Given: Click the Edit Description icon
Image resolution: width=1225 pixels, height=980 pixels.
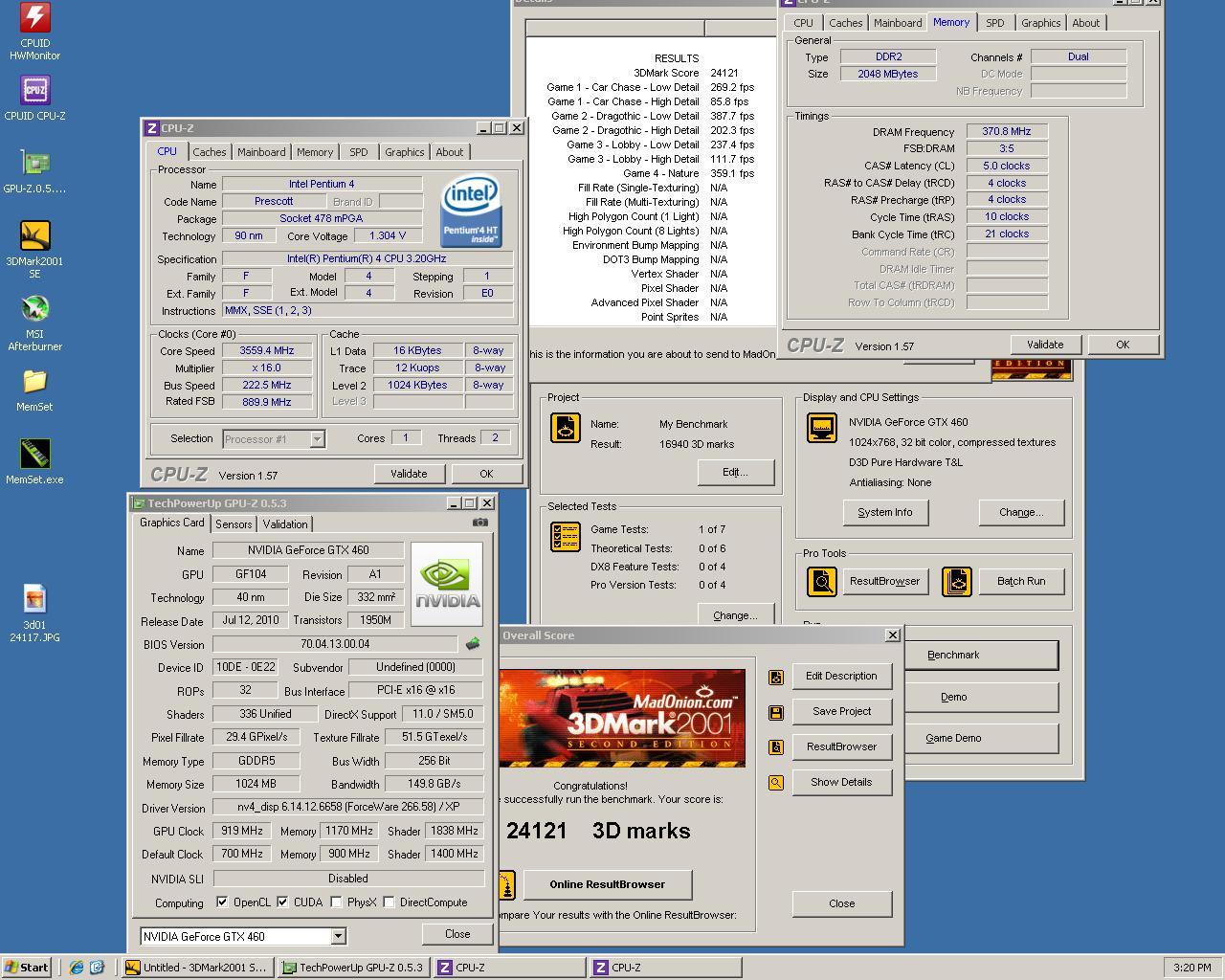Looking at the screenshot, I should click(x=776, y=677).
